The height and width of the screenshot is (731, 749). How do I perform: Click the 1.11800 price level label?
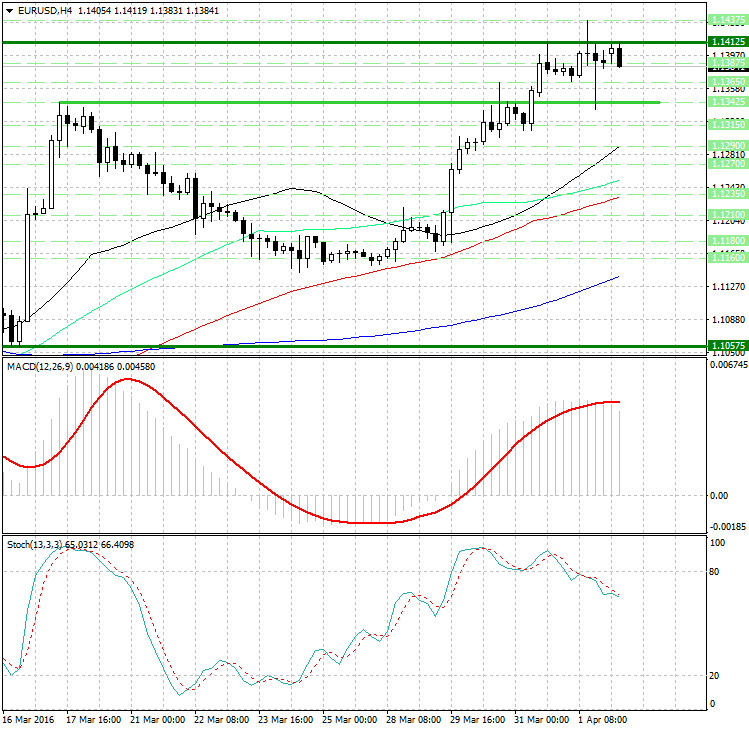[728, 240]
